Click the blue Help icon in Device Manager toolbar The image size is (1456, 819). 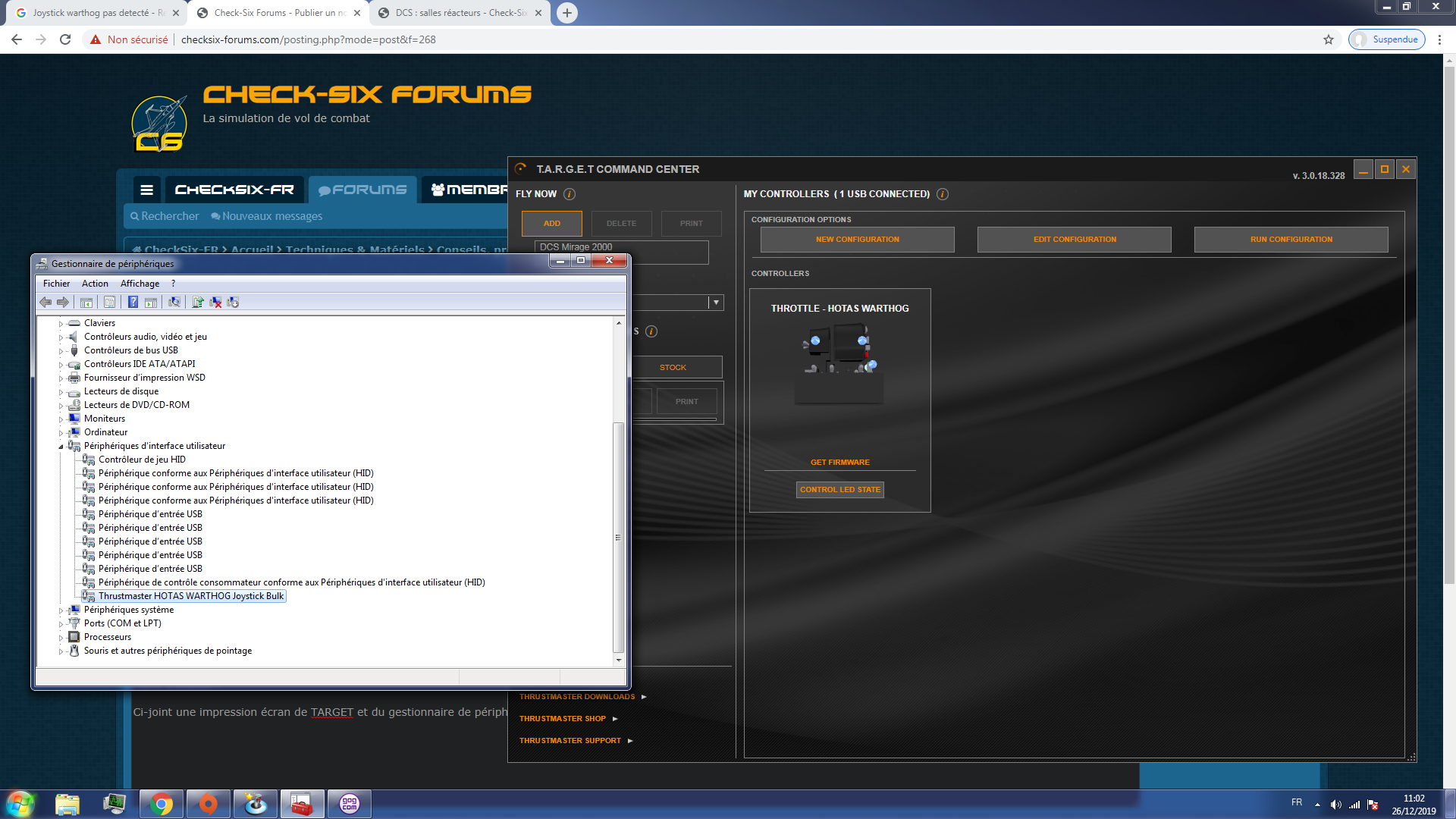click(133, 302)
